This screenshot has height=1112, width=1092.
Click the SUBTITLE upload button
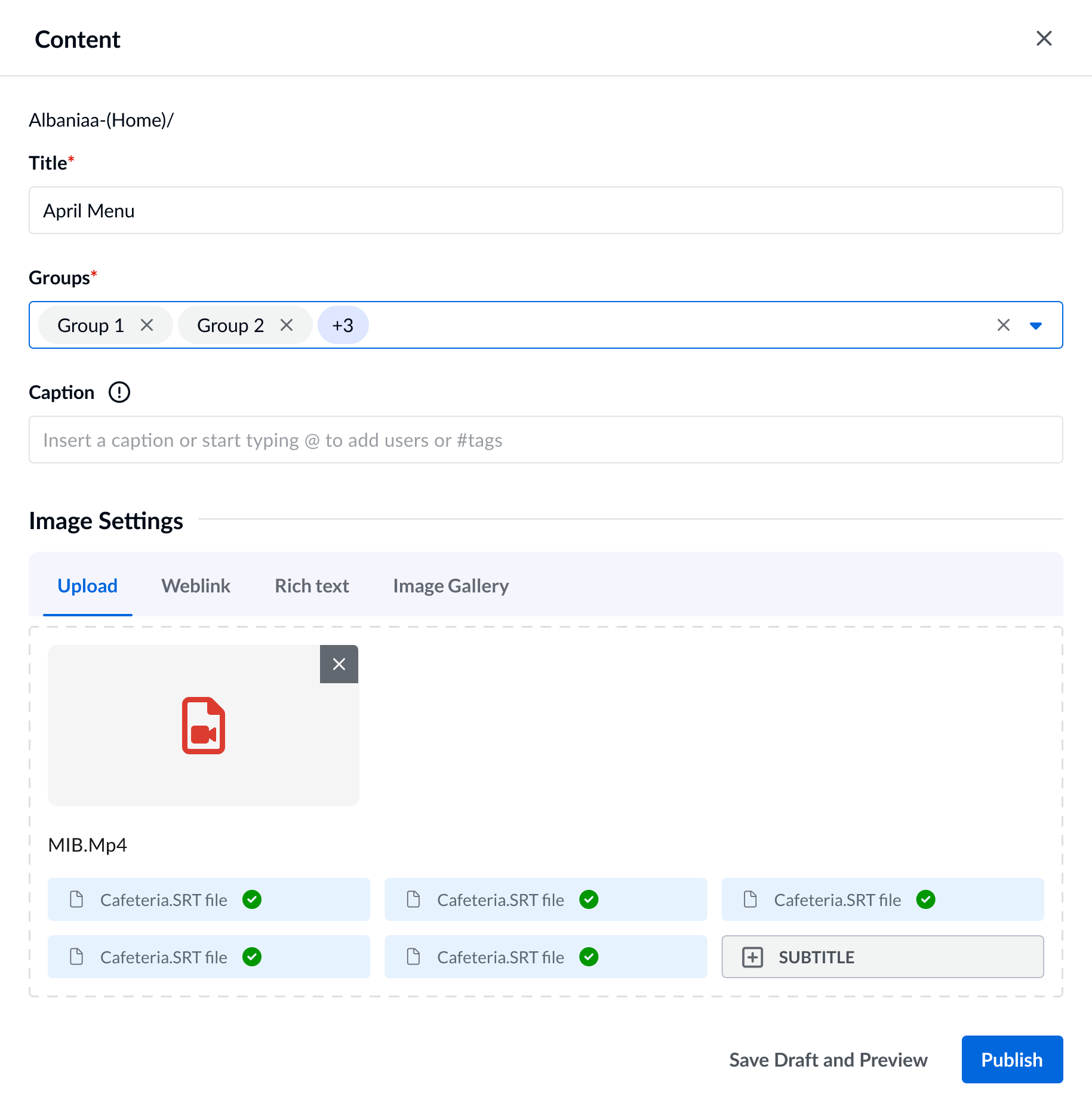click(x=882, y=957)
